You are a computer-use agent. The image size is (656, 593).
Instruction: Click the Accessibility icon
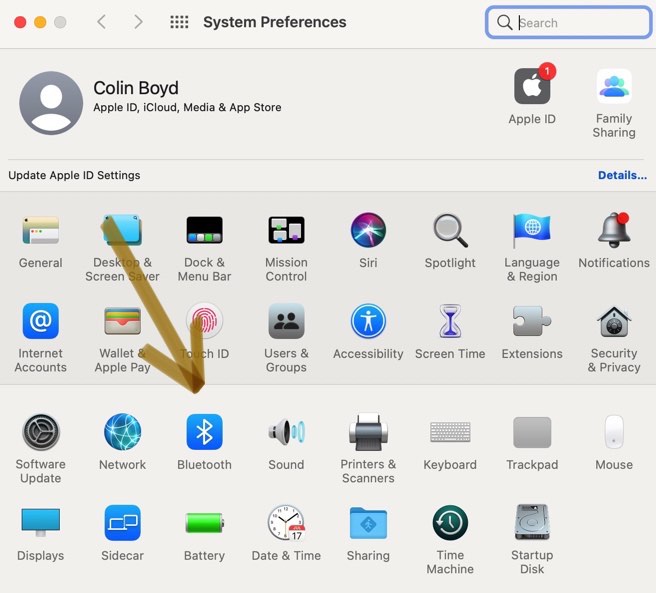(x=368, y=322)
